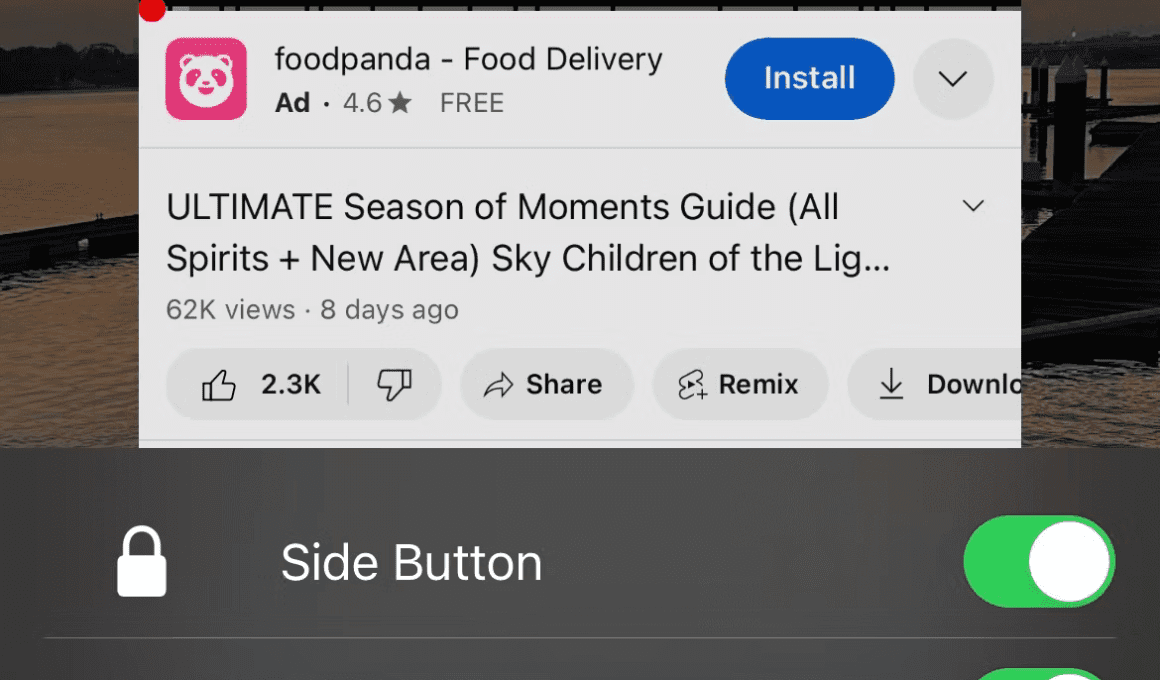Open the foodpanda - Food Delivery ad title
Image resolution: width=1160 pixels, height=680 pixels.
(468, 59)
